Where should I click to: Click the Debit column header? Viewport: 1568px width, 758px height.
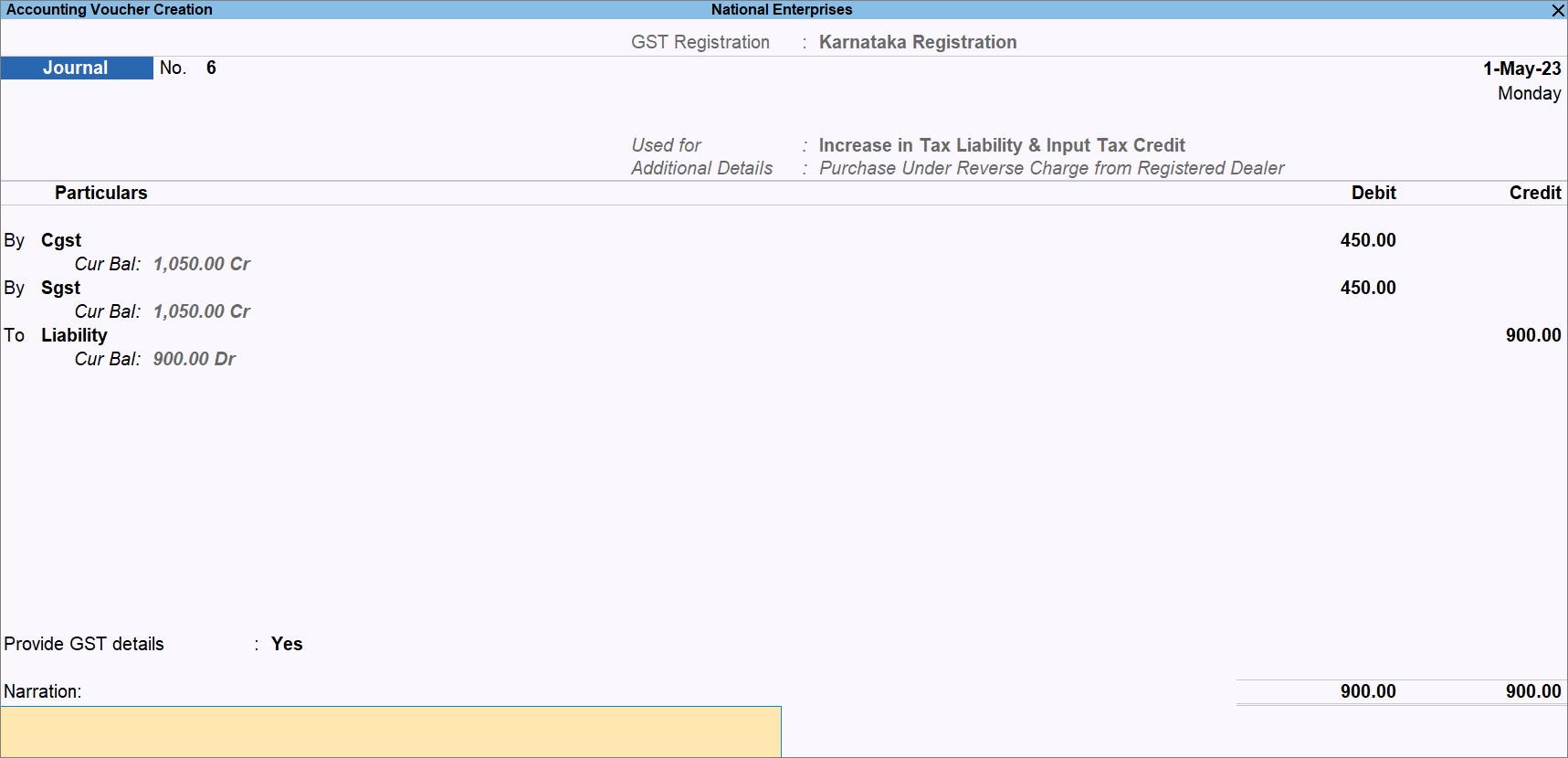tap(1373, 194)
